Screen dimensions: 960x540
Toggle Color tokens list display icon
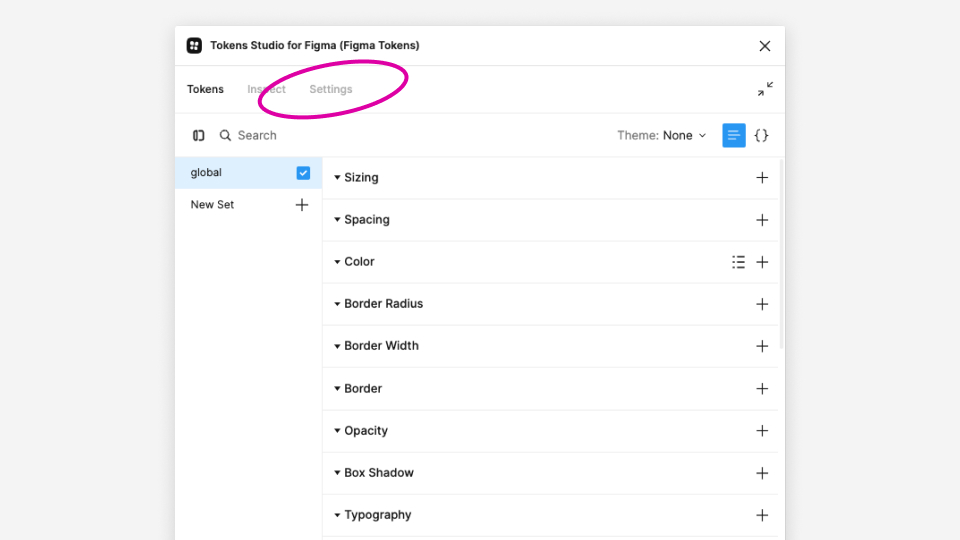point(738,262)
